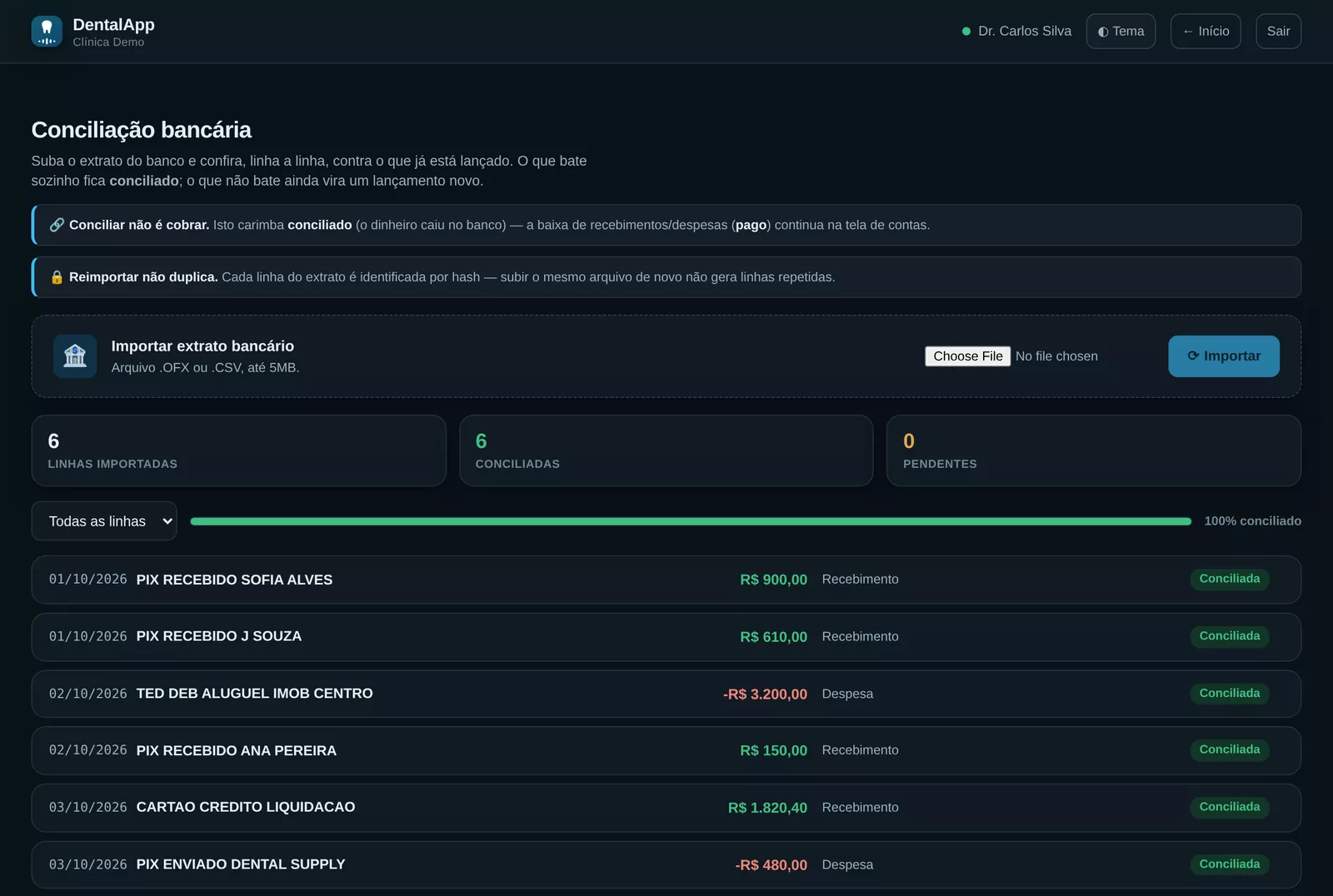Screen dimensions: 1333x896
Task: Click the 100% conciliado label
Action: point(1252,521)
